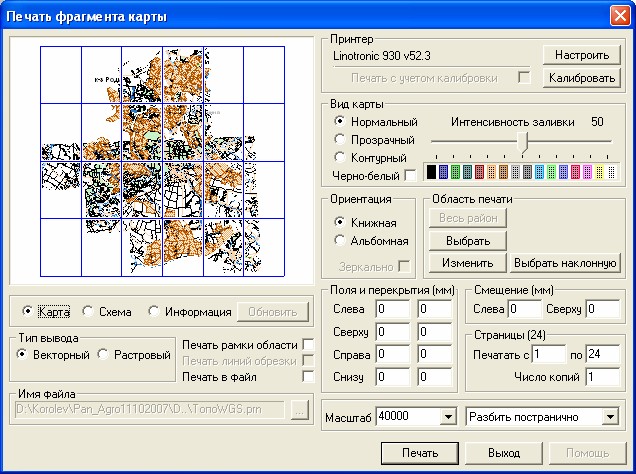Switch preview to "Схема" mode
The image size is (636, 474).
tap(88, 311)
